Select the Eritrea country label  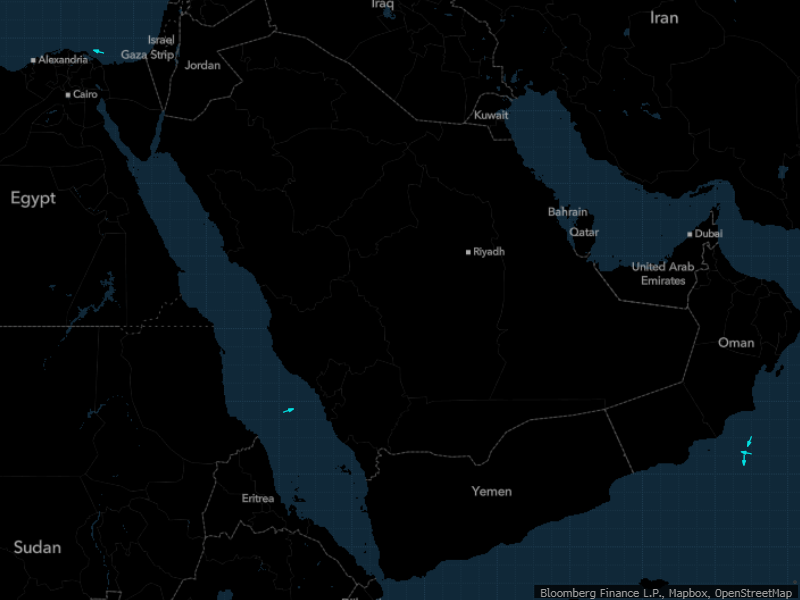click(x=258, y=498)
